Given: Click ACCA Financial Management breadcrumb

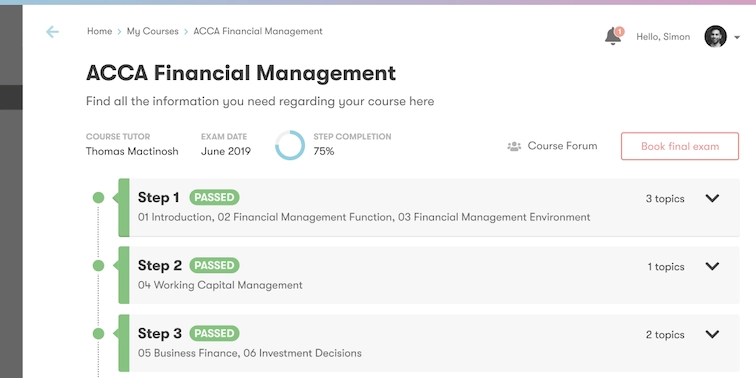Looking at the screenshot, I should pos(258,31).
